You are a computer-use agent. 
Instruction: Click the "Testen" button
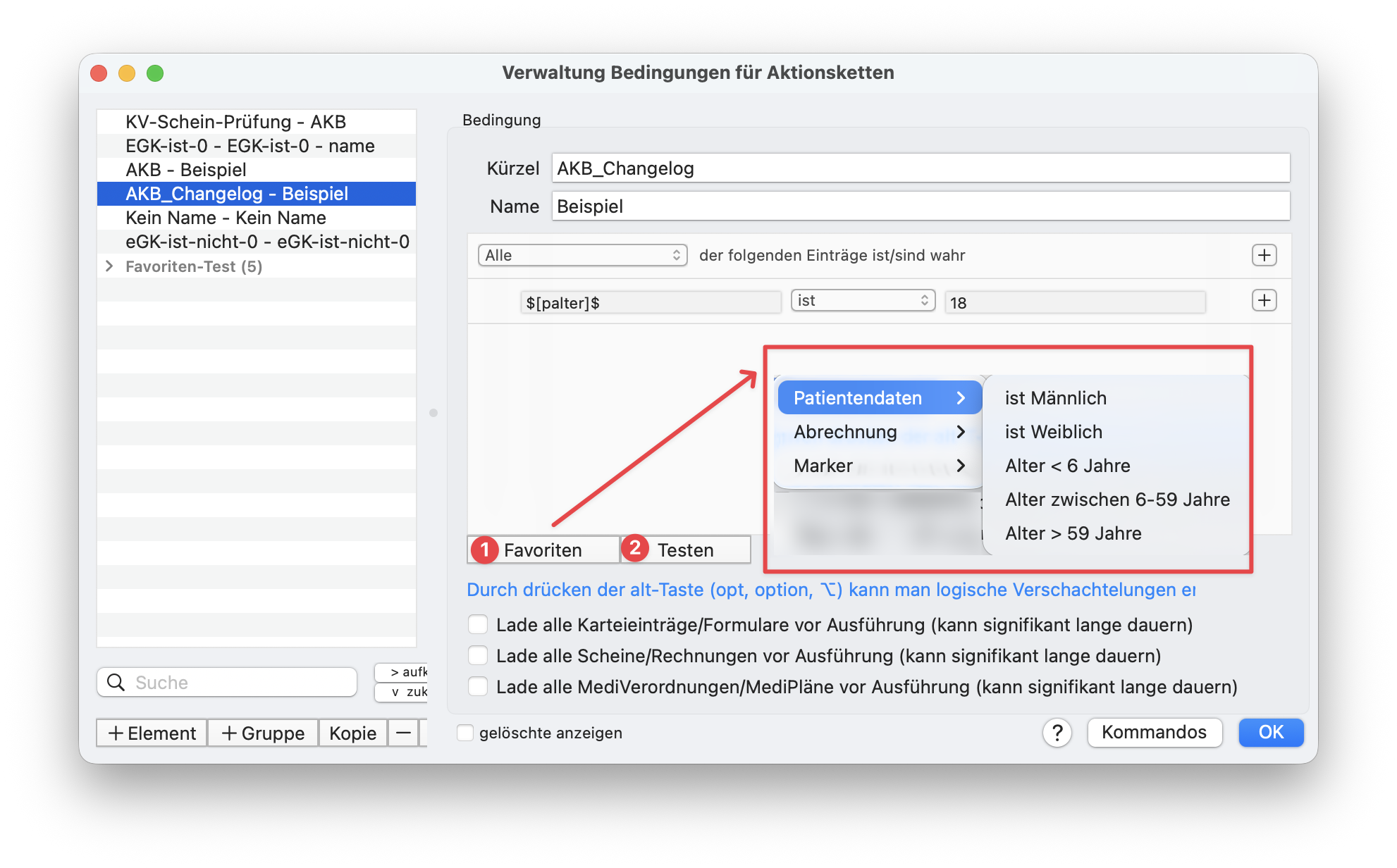pyautogui.click(x=684, y=550)
